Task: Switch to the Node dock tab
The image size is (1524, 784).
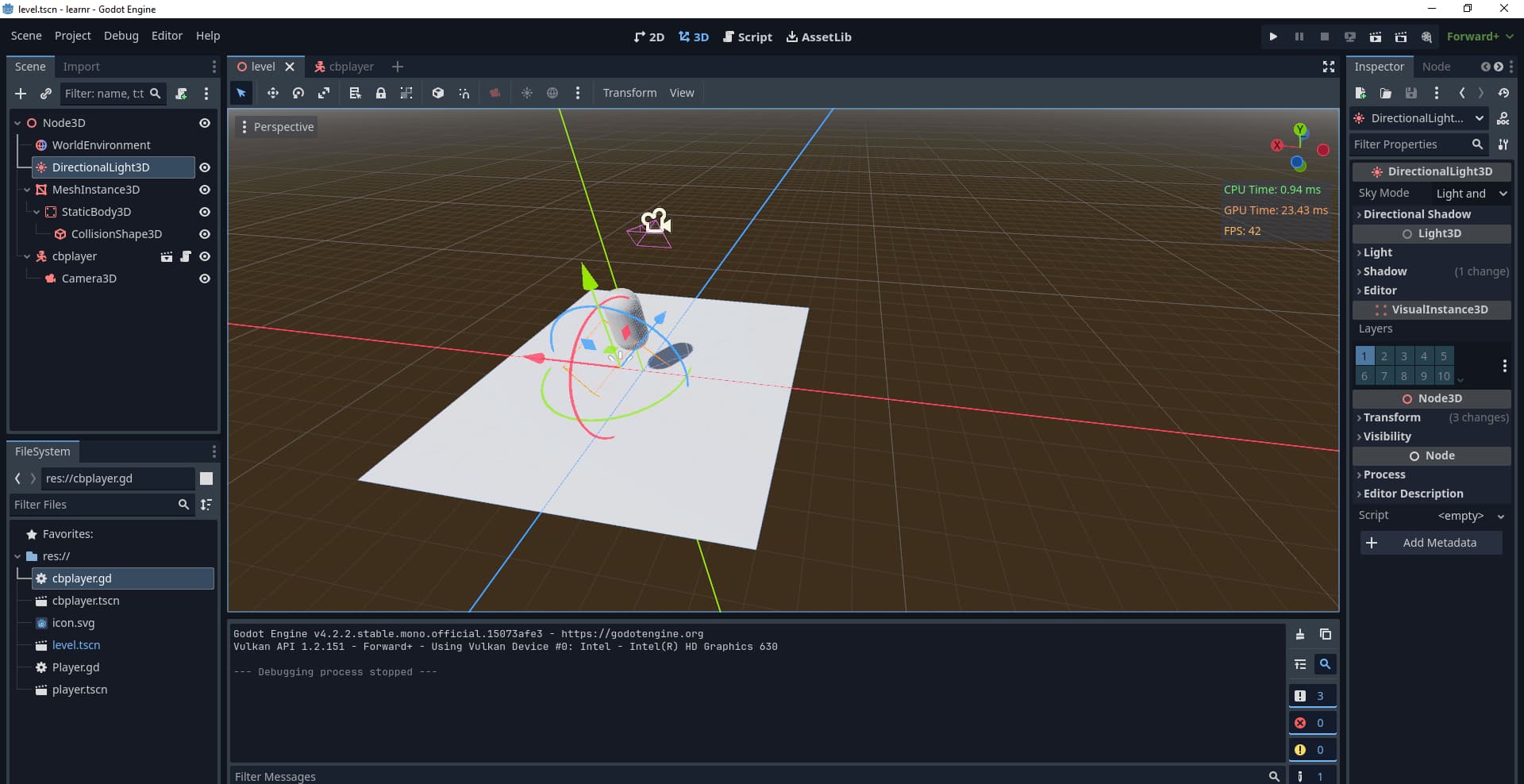Action: [1436, 67]
